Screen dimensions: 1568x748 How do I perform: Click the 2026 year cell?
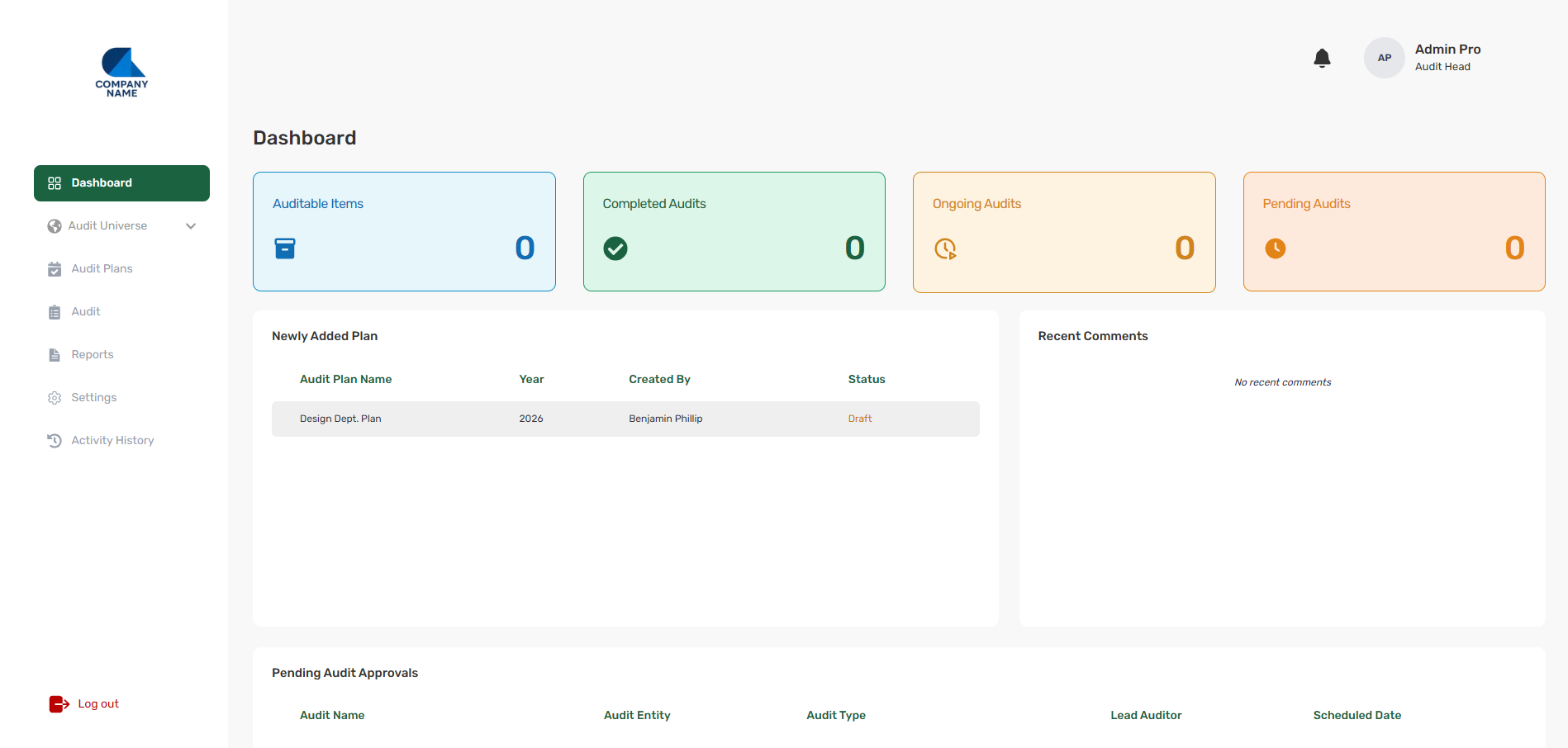pos(531,419)
